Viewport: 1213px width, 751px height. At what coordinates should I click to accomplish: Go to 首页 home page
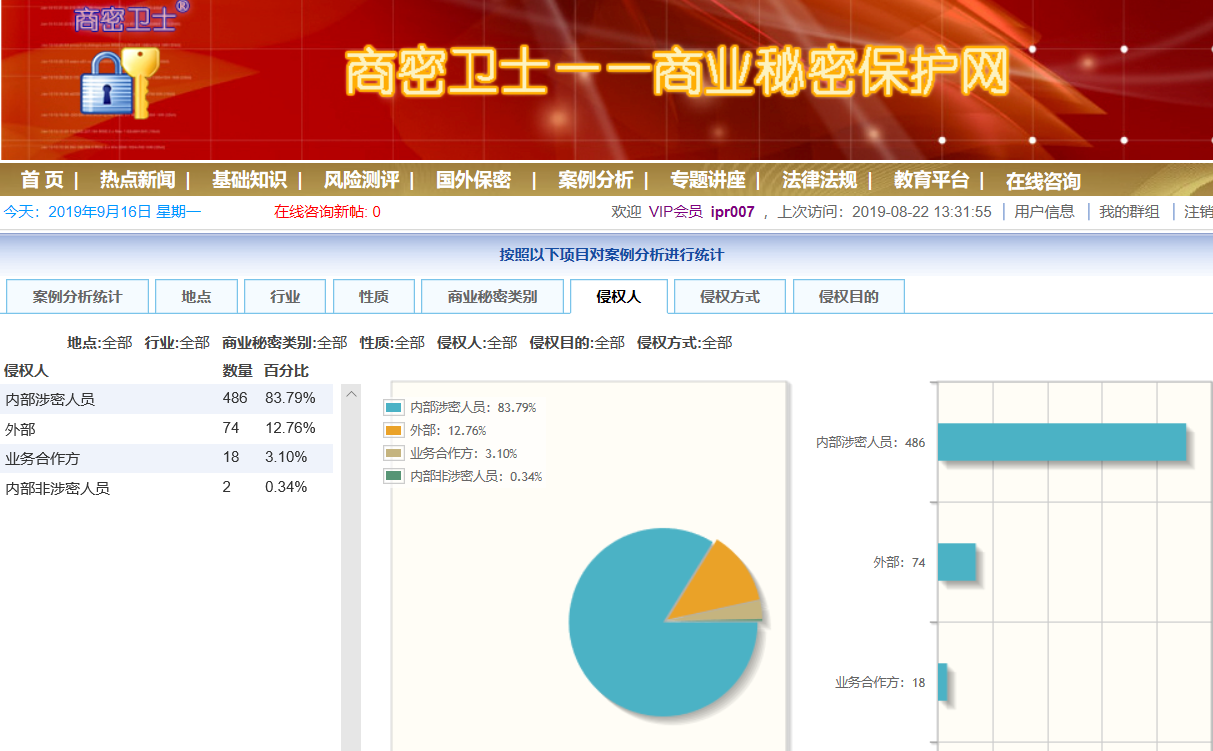click(x=42, y=180)
